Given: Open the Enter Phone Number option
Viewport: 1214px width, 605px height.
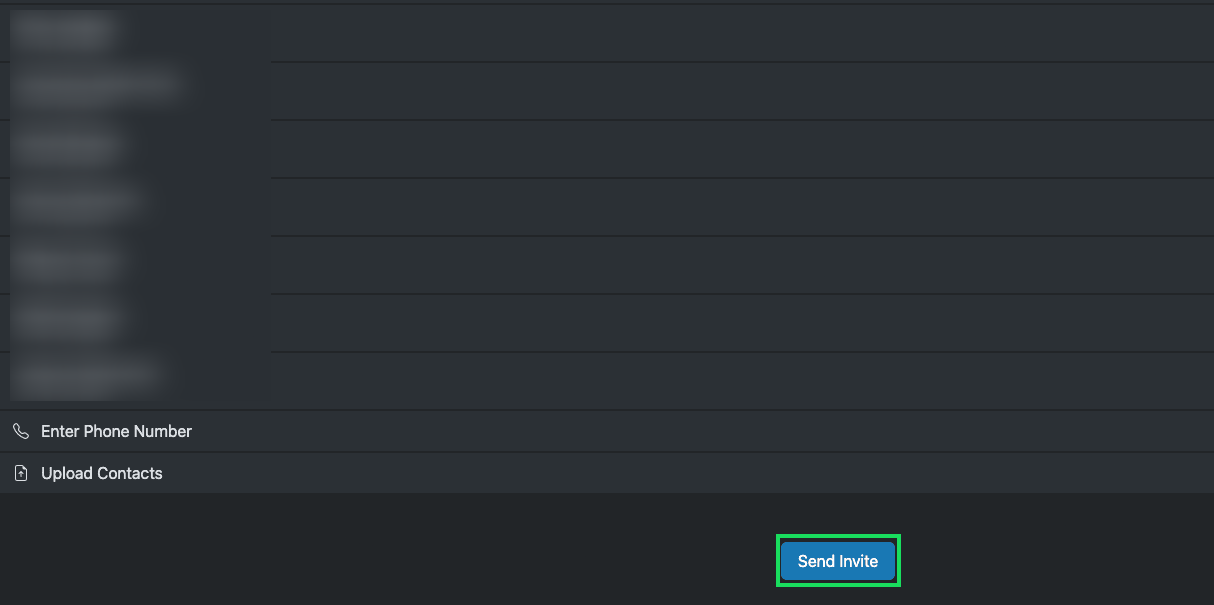Looking at the screenshot, I should point(116,431).
